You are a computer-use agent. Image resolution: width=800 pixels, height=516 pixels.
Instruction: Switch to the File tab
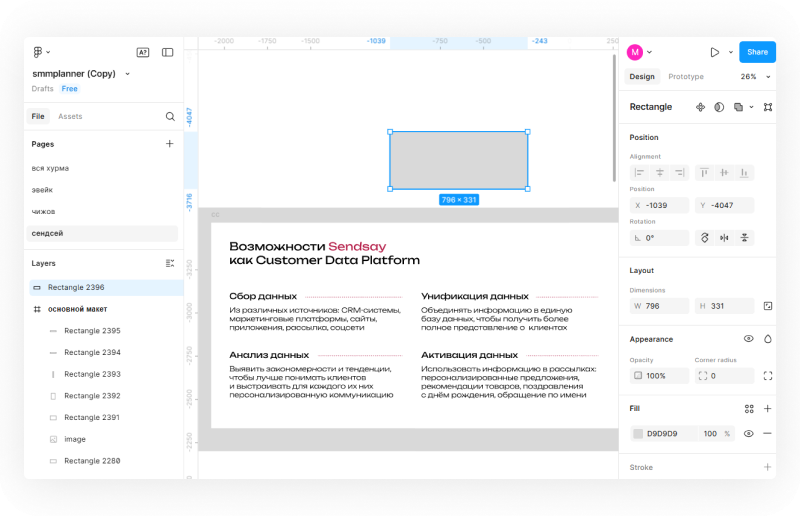pos(38,116)
